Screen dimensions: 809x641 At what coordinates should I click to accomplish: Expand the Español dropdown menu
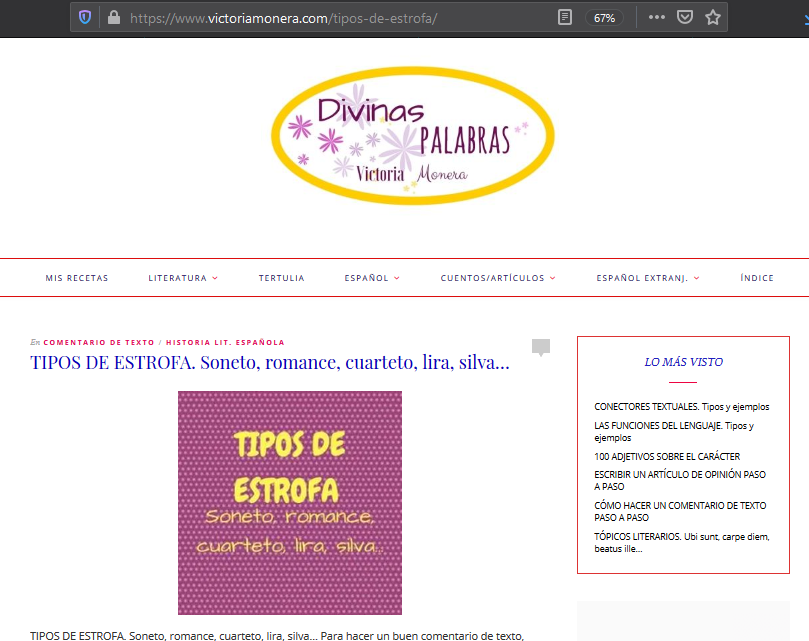pyautogui.click(x=372, y=278)
